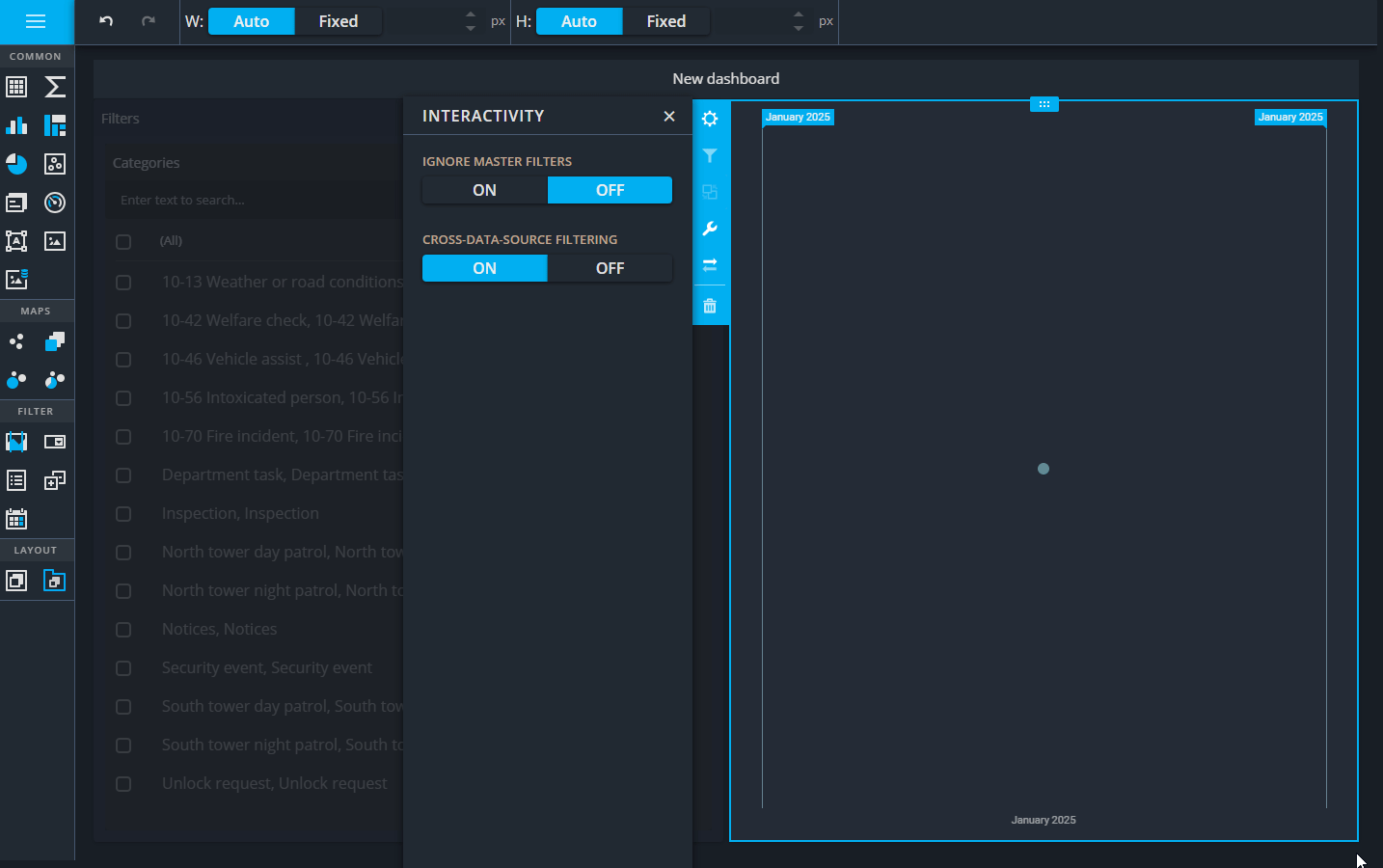Insert a Combo Box filter
The height and width of the screenshot is (868, 1383).
point(55,442)
